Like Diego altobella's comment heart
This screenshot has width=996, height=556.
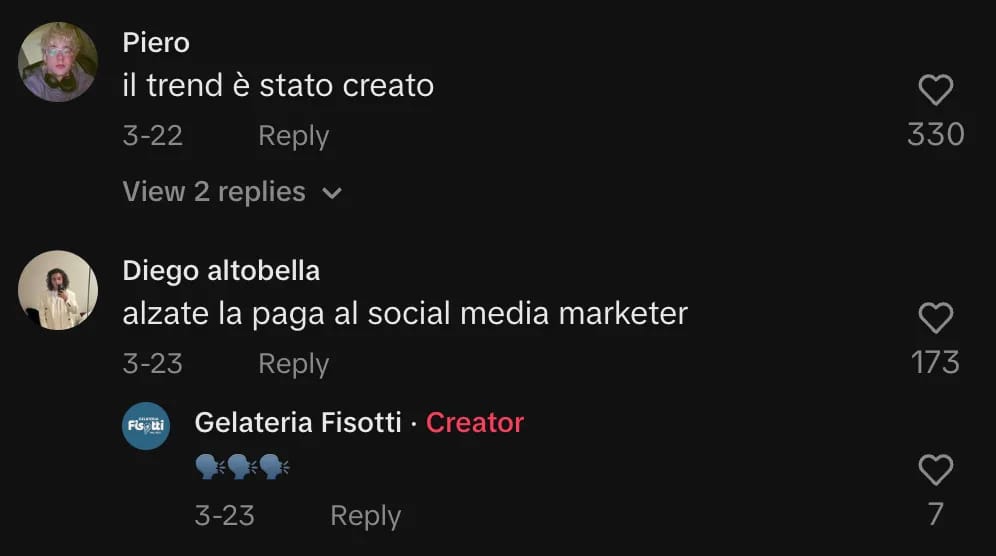(x=936, y=318)
